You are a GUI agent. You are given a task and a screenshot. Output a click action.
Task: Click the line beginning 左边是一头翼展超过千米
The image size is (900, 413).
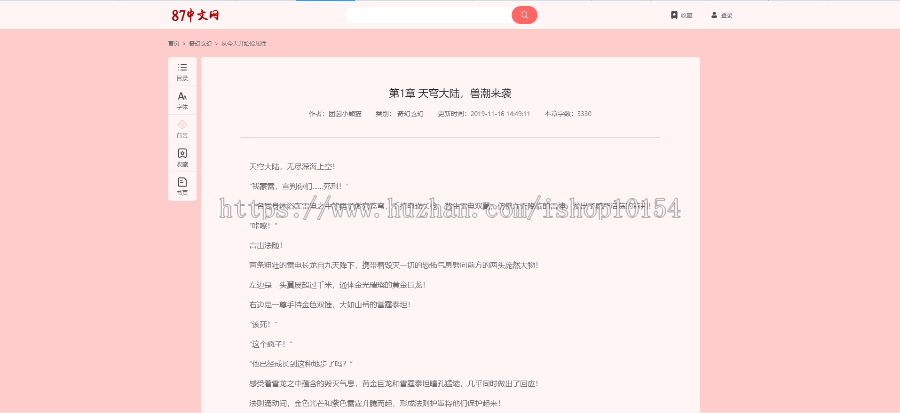pos(337,285)
